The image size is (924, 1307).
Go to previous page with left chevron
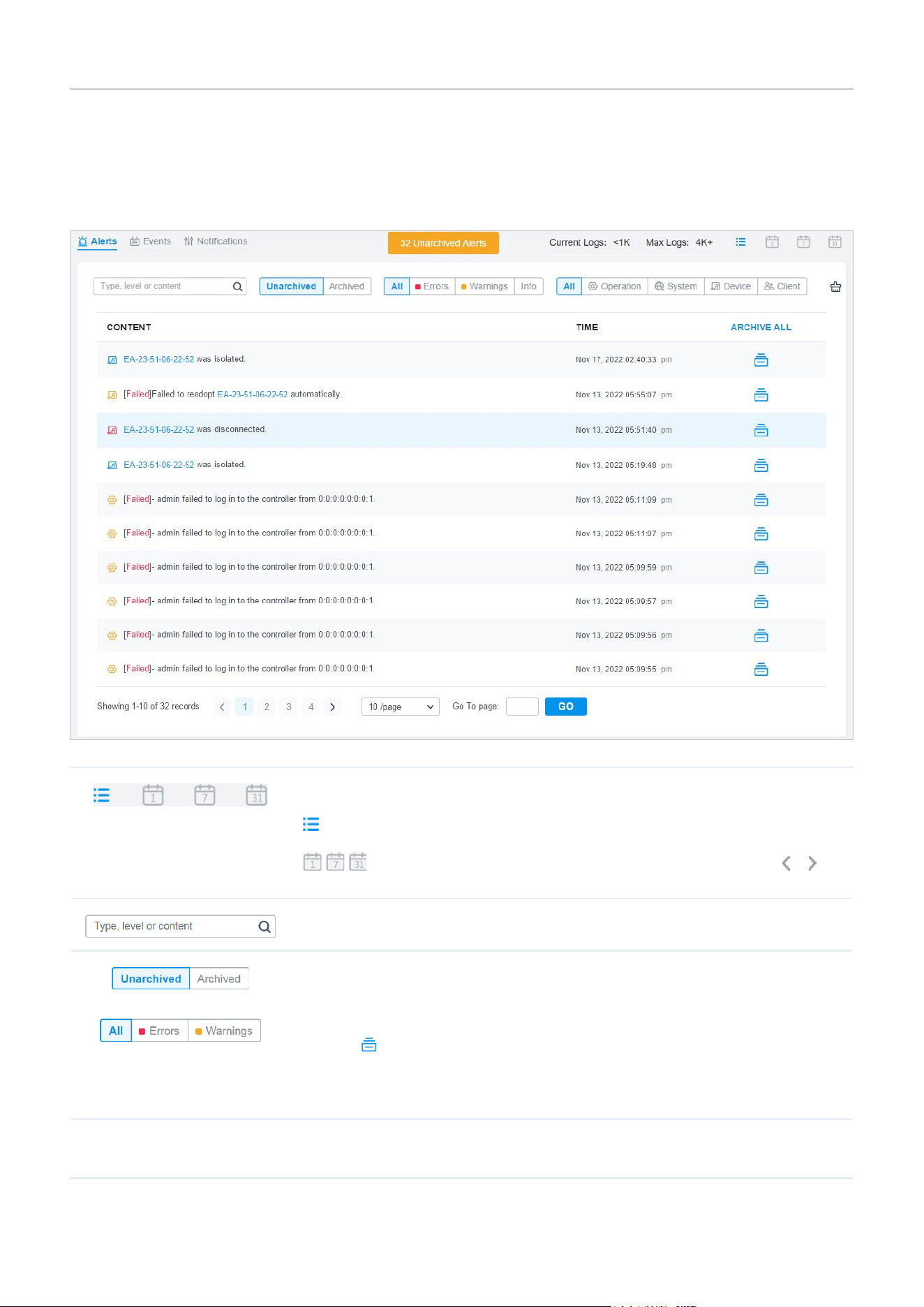(x=222, y=707)
